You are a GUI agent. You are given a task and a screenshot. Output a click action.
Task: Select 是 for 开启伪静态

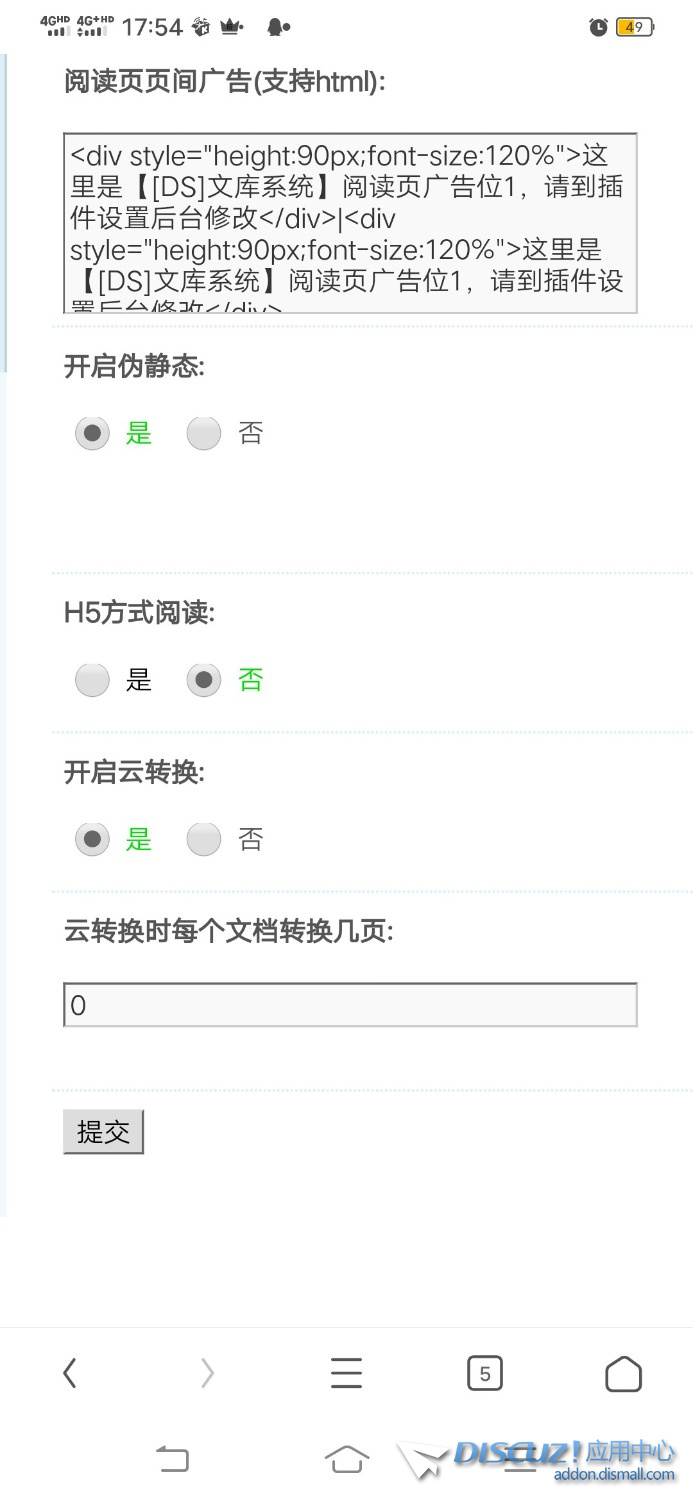(x=92, y=433)
